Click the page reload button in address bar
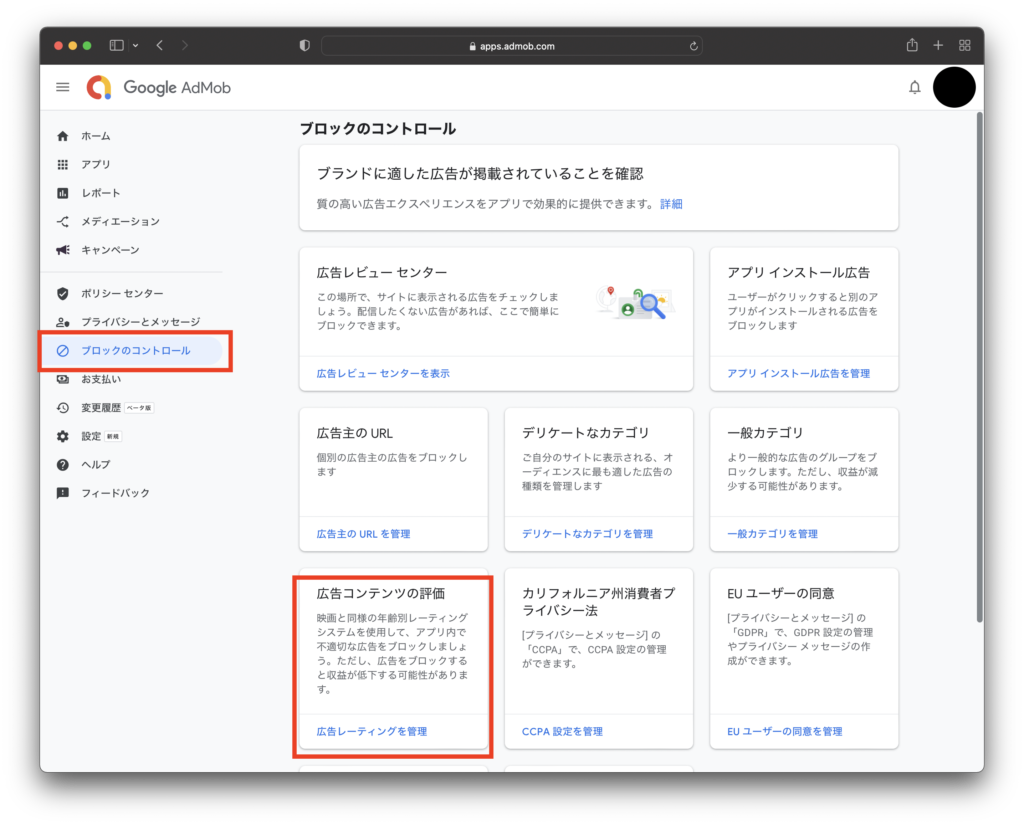The image size is (1024, 825). click(x=693, y=46)
